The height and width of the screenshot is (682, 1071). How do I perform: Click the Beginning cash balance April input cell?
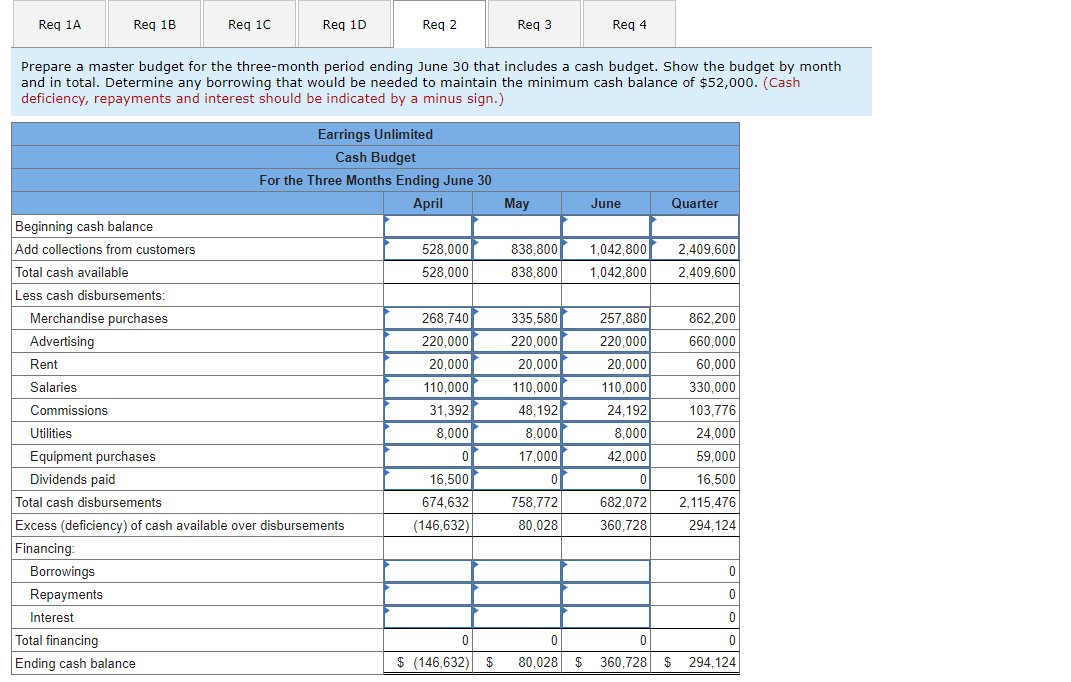428,226
